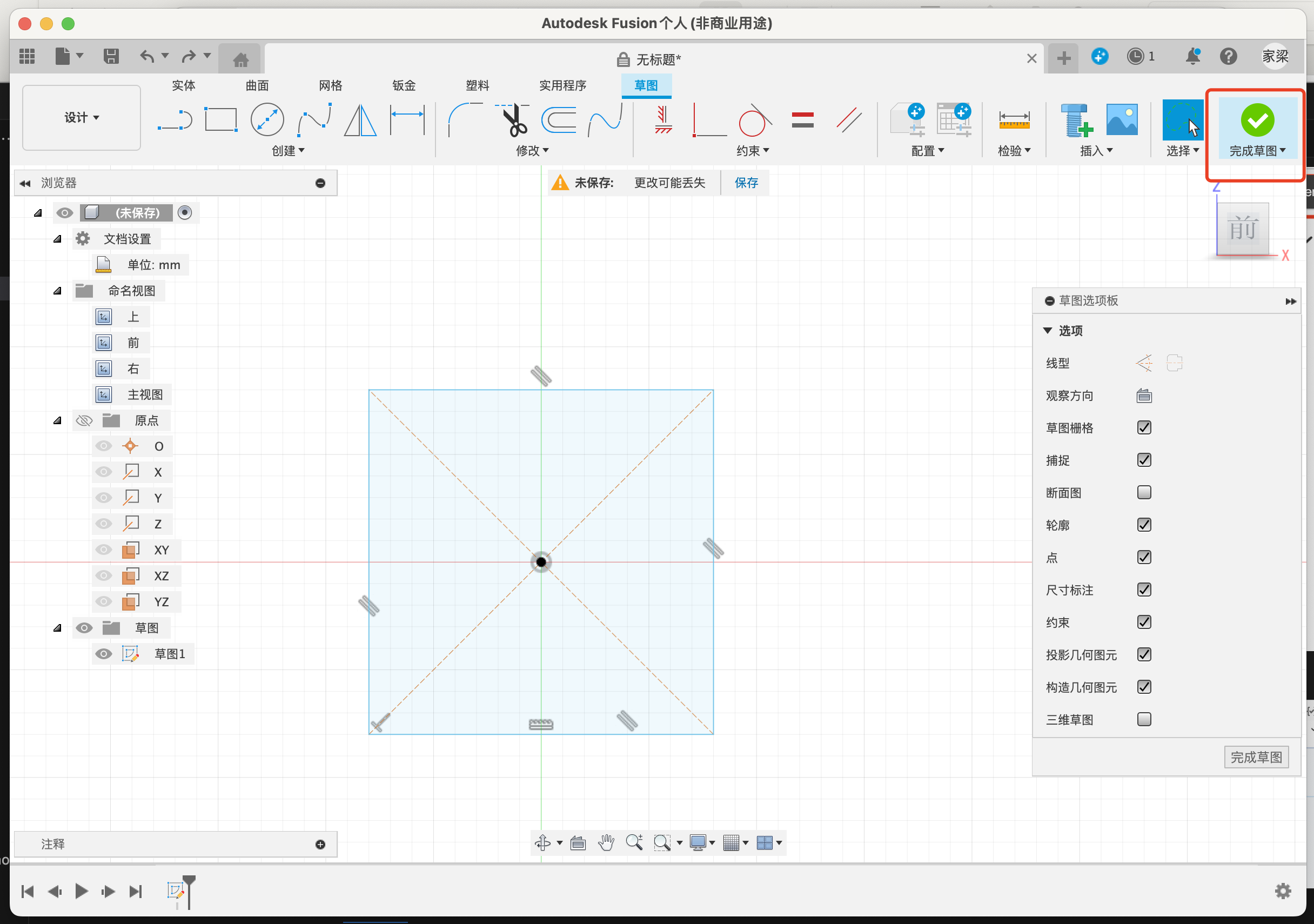Image resolution: width=1314 pixels, height=924 pixels.
Task: Click the Save disk icon
Action: 111,56
